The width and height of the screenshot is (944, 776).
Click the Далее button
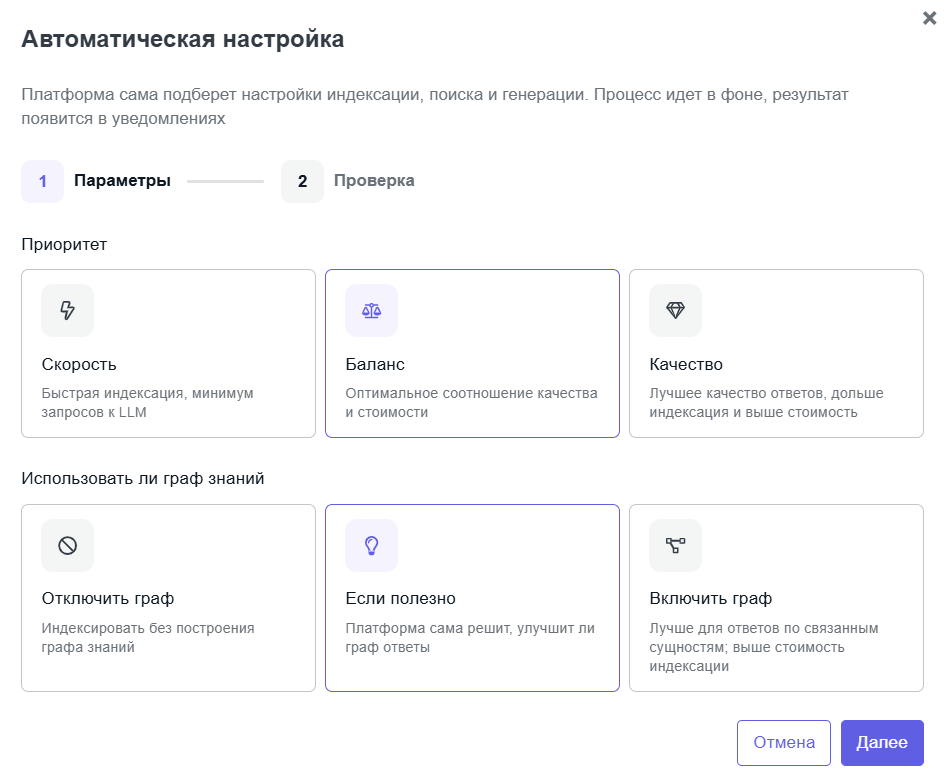[x=882, y=743]
